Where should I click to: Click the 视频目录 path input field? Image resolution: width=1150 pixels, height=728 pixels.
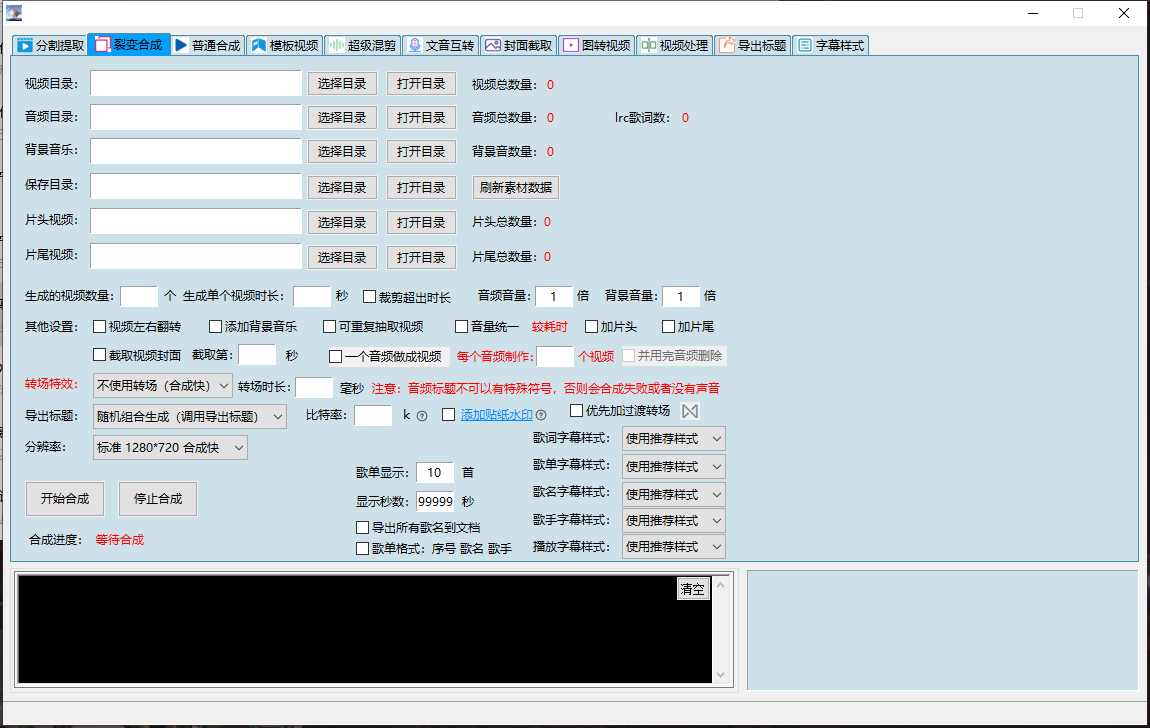tap(196, 83)
